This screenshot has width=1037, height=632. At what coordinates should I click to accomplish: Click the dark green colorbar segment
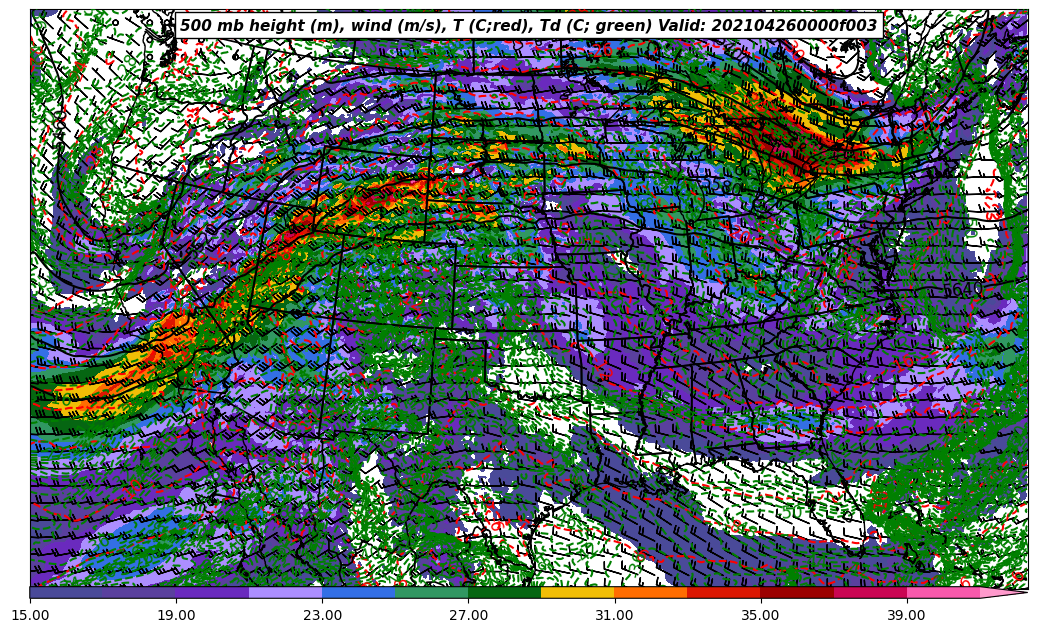504,592
